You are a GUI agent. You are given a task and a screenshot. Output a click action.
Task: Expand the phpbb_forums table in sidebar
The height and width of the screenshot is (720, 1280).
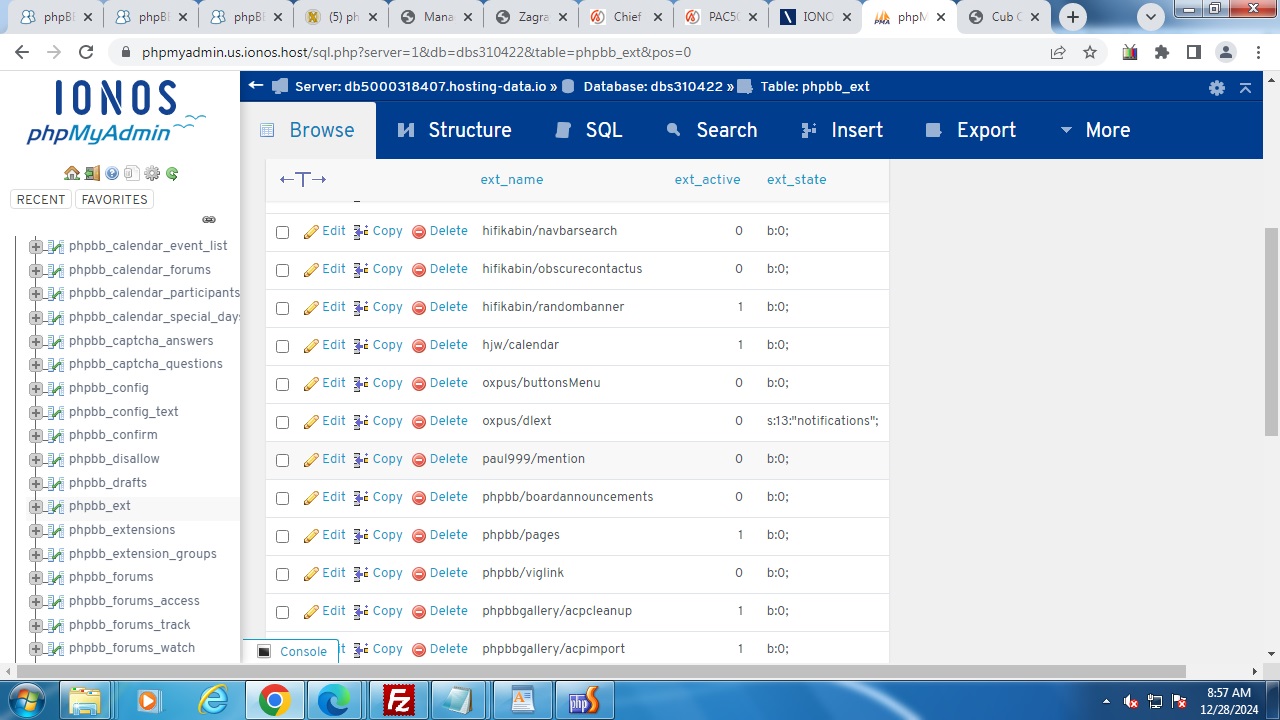[36, 577]
